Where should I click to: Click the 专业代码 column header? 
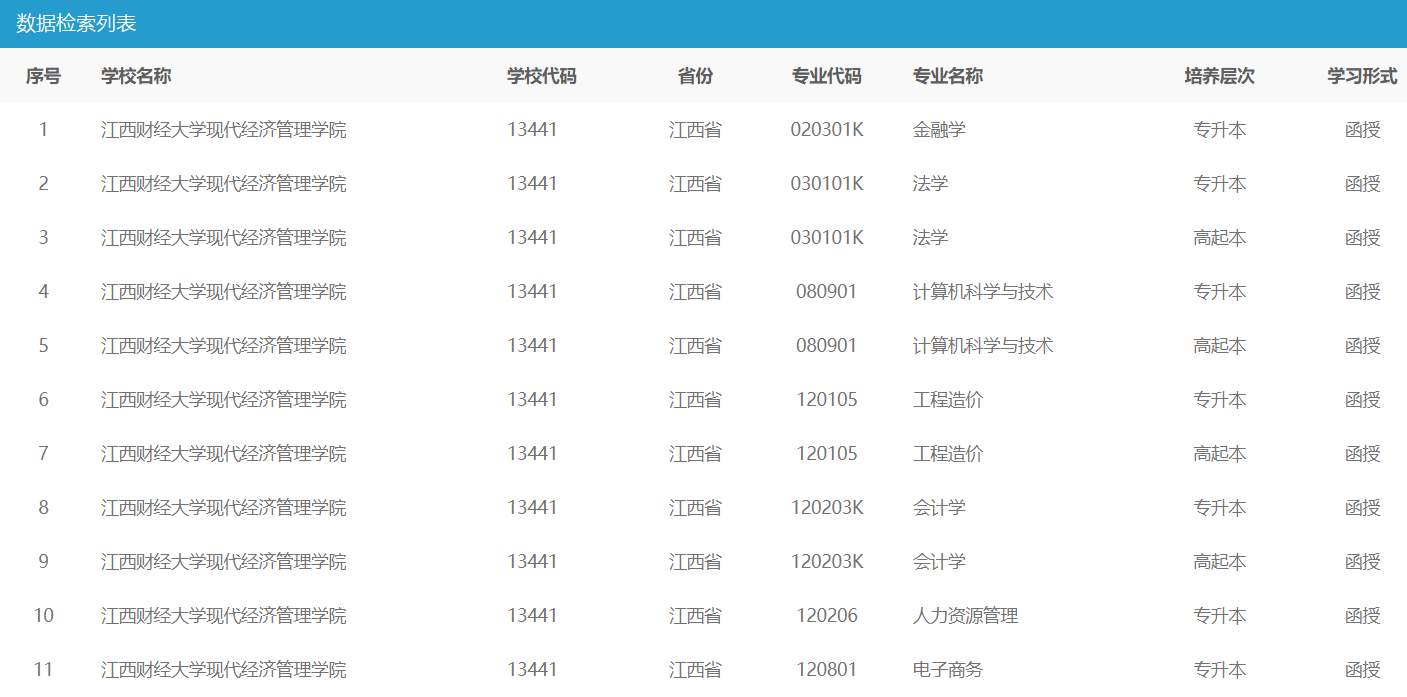point(827,76)
